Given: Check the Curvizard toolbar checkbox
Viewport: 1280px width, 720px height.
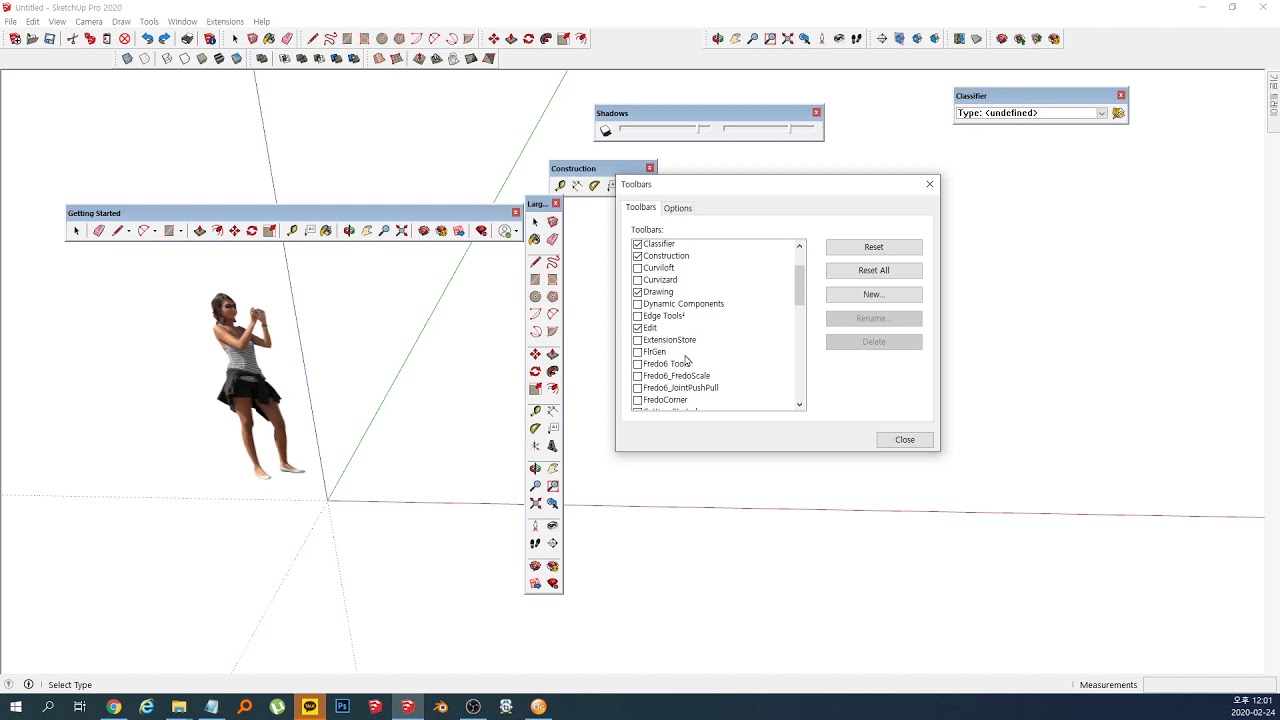Looking at the screenshot, I should [637, 280].
